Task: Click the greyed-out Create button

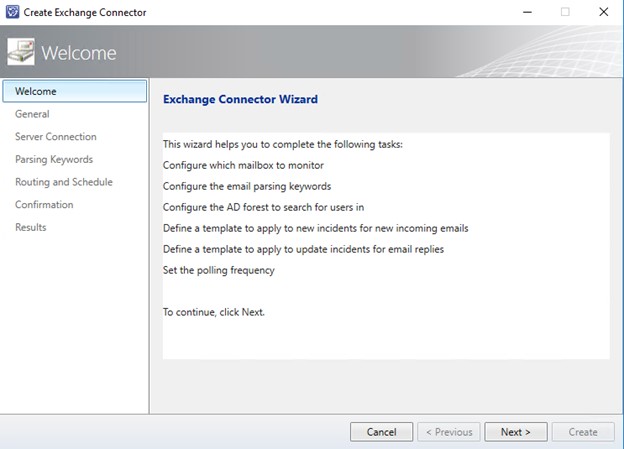Action: pyautogui.click(x=583, y=432)
